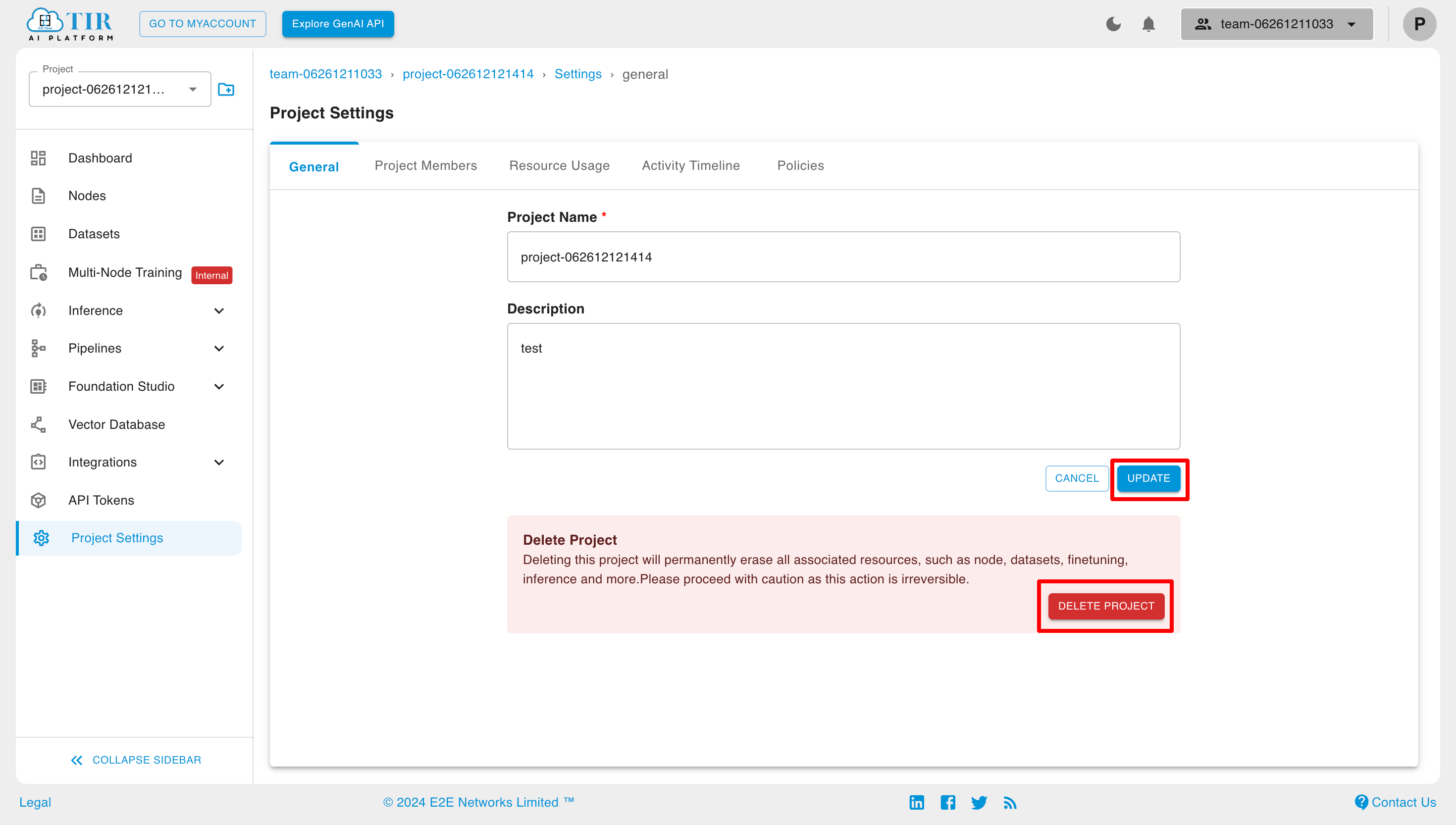Switch to the Project Members tab

point(425,165)
